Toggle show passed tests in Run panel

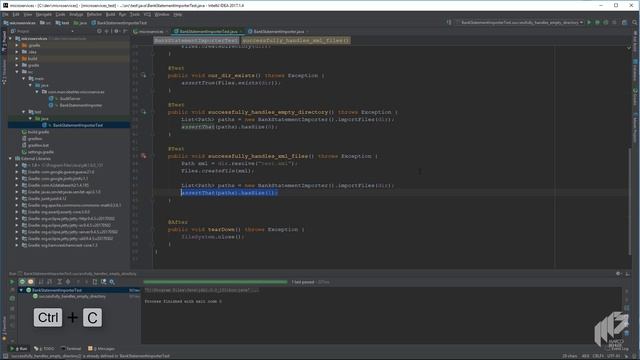(22, 282)
